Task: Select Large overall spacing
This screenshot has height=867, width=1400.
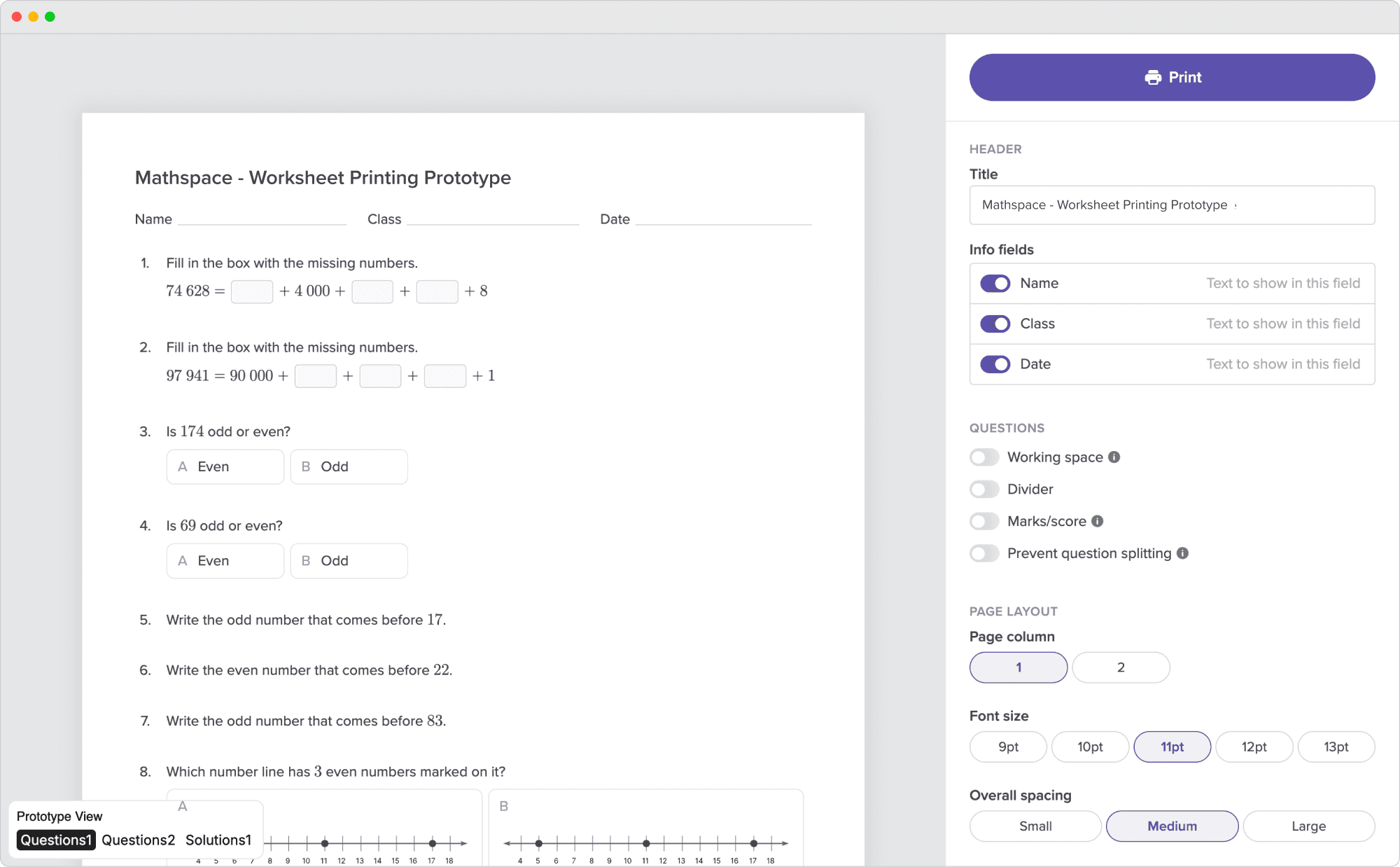Action: 1308,826
